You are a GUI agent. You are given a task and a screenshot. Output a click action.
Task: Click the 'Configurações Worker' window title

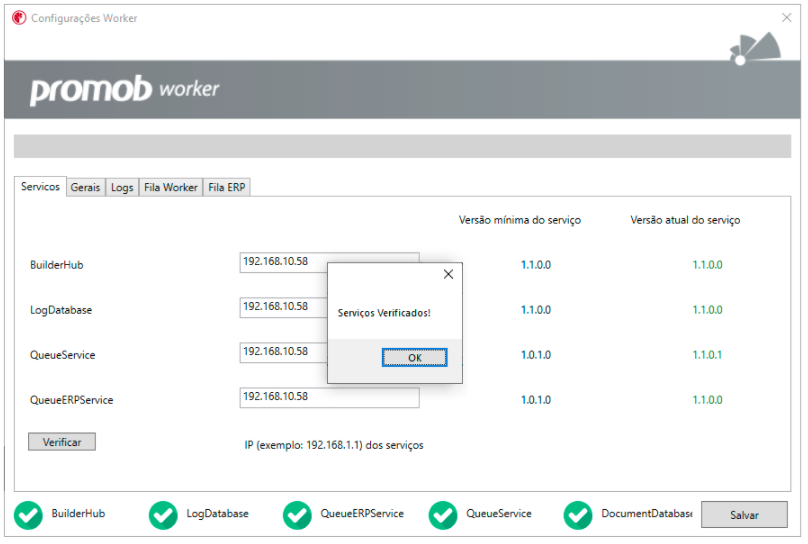coord(84,18)
